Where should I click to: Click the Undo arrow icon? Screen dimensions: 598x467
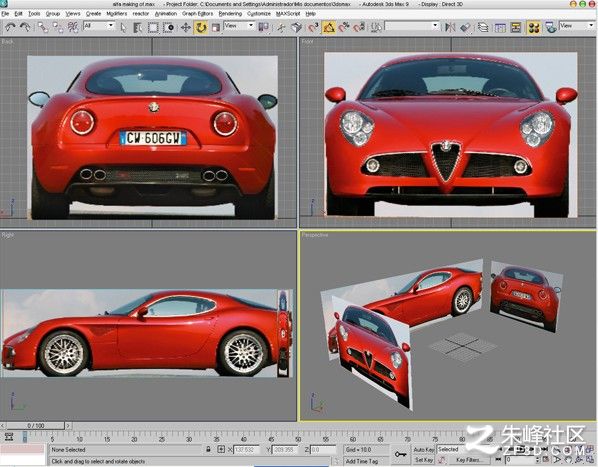[x=11, y=27]
